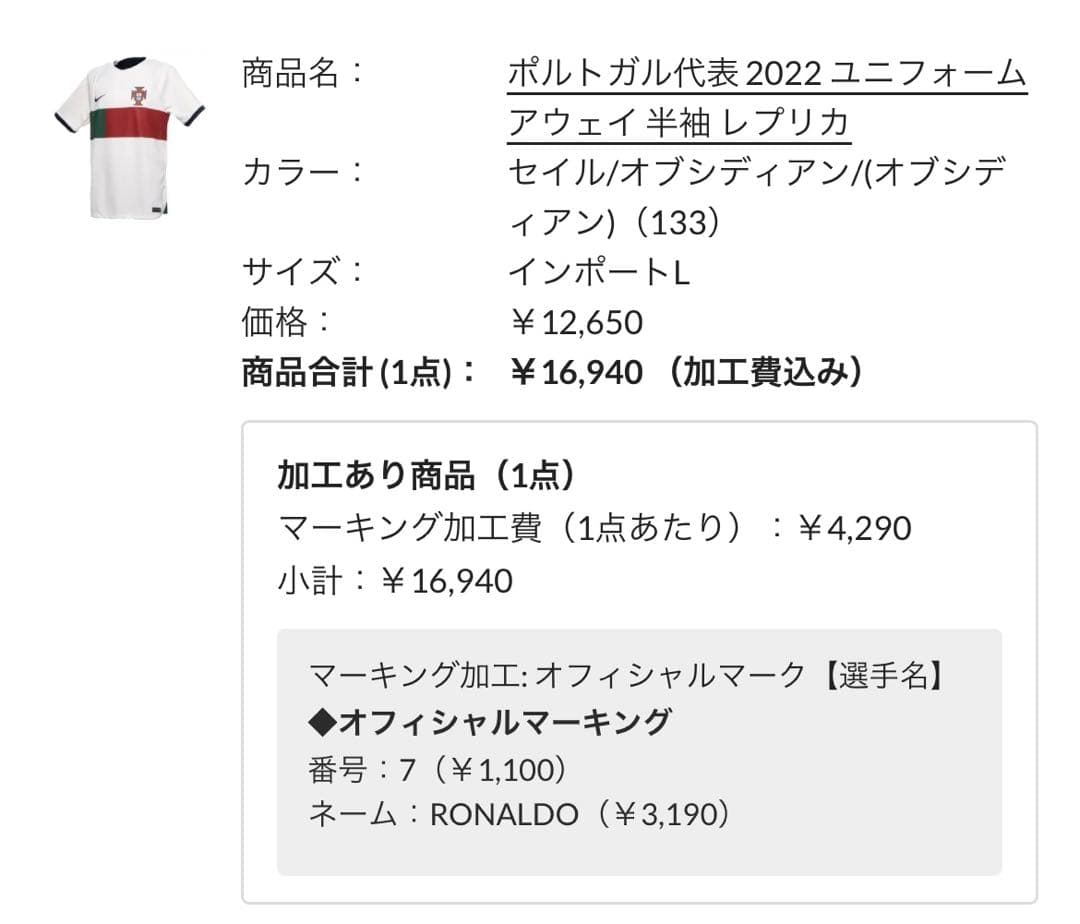Screen dimensions: 1080x924
Task: Click the インポートL size value
Action: (x=599, y=272)
